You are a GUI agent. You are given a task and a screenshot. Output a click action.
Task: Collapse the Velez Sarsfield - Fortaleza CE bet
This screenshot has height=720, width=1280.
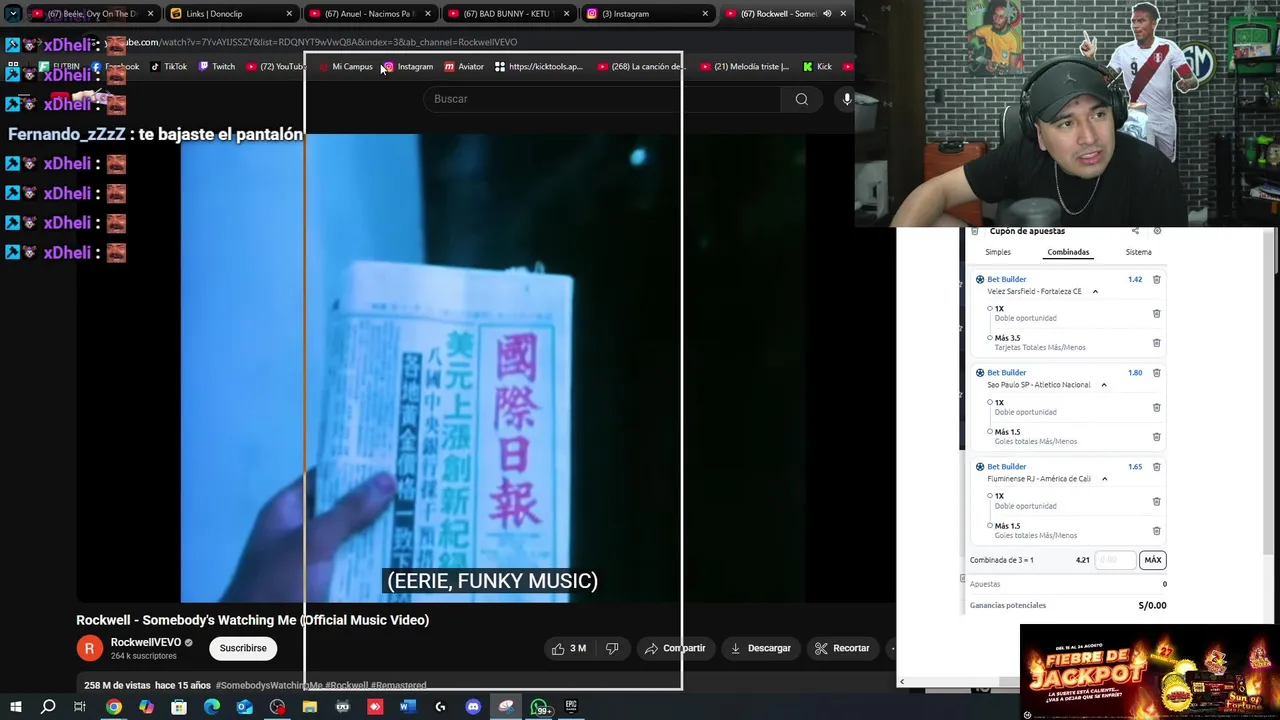(x=1095, y=291)
